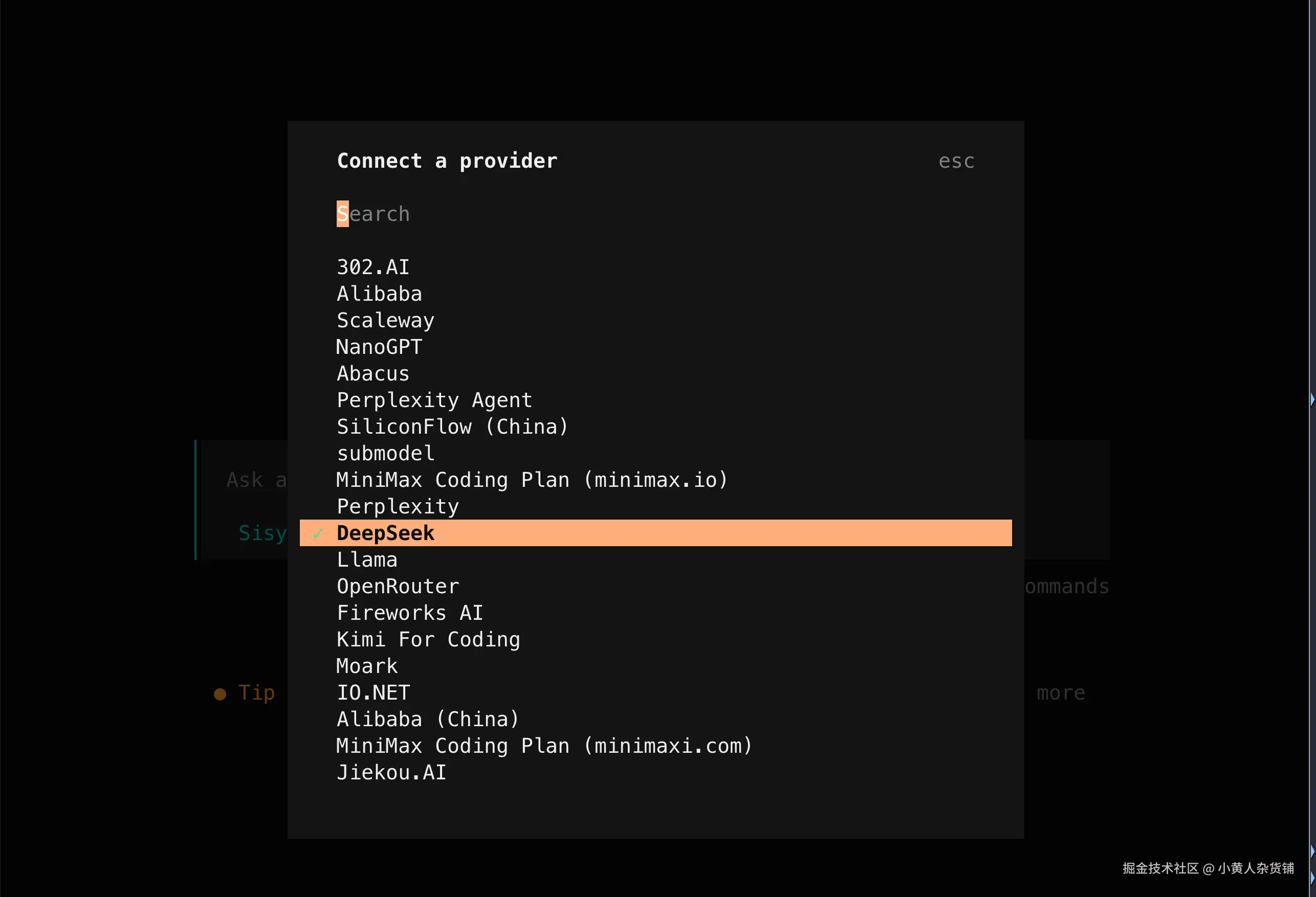
Task: Choose SiliconFlow (China) from the list
Action: click(452, 426)
